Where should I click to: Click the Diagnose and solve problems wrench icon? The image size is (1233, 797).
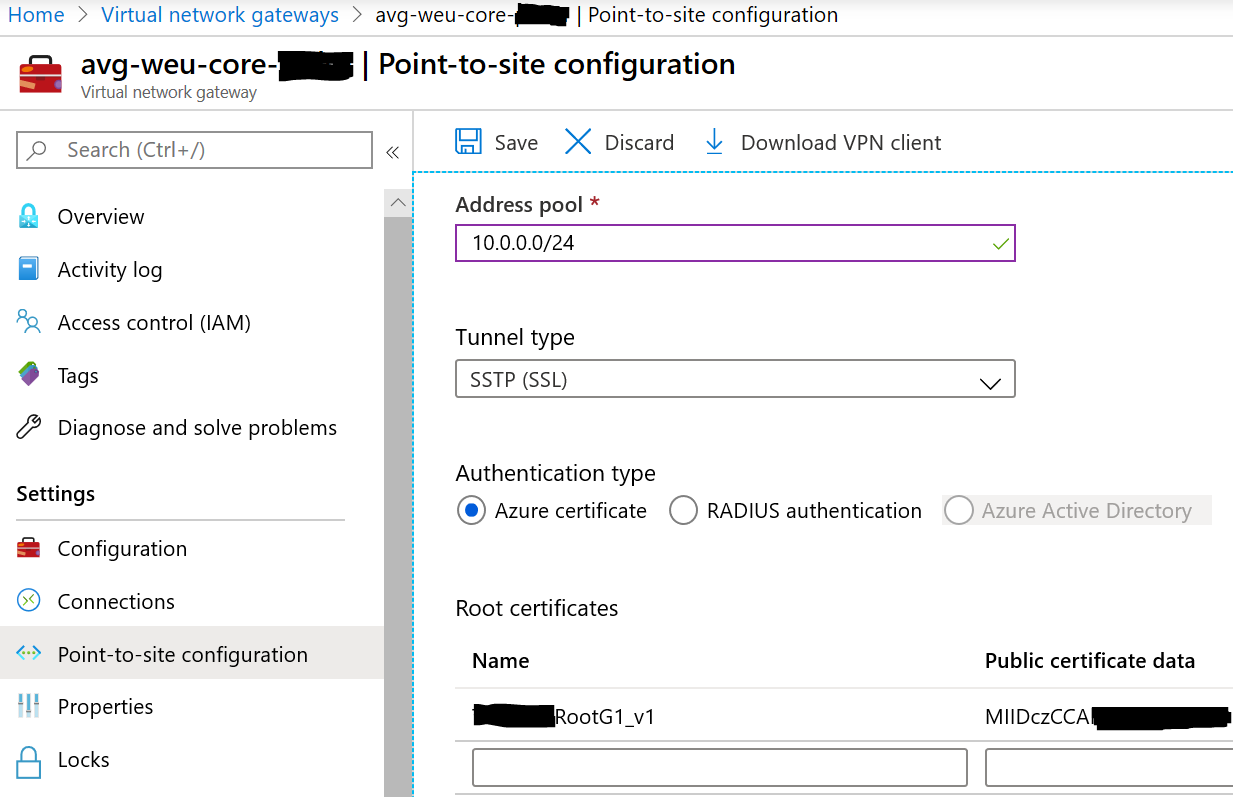tap(29, 428)
